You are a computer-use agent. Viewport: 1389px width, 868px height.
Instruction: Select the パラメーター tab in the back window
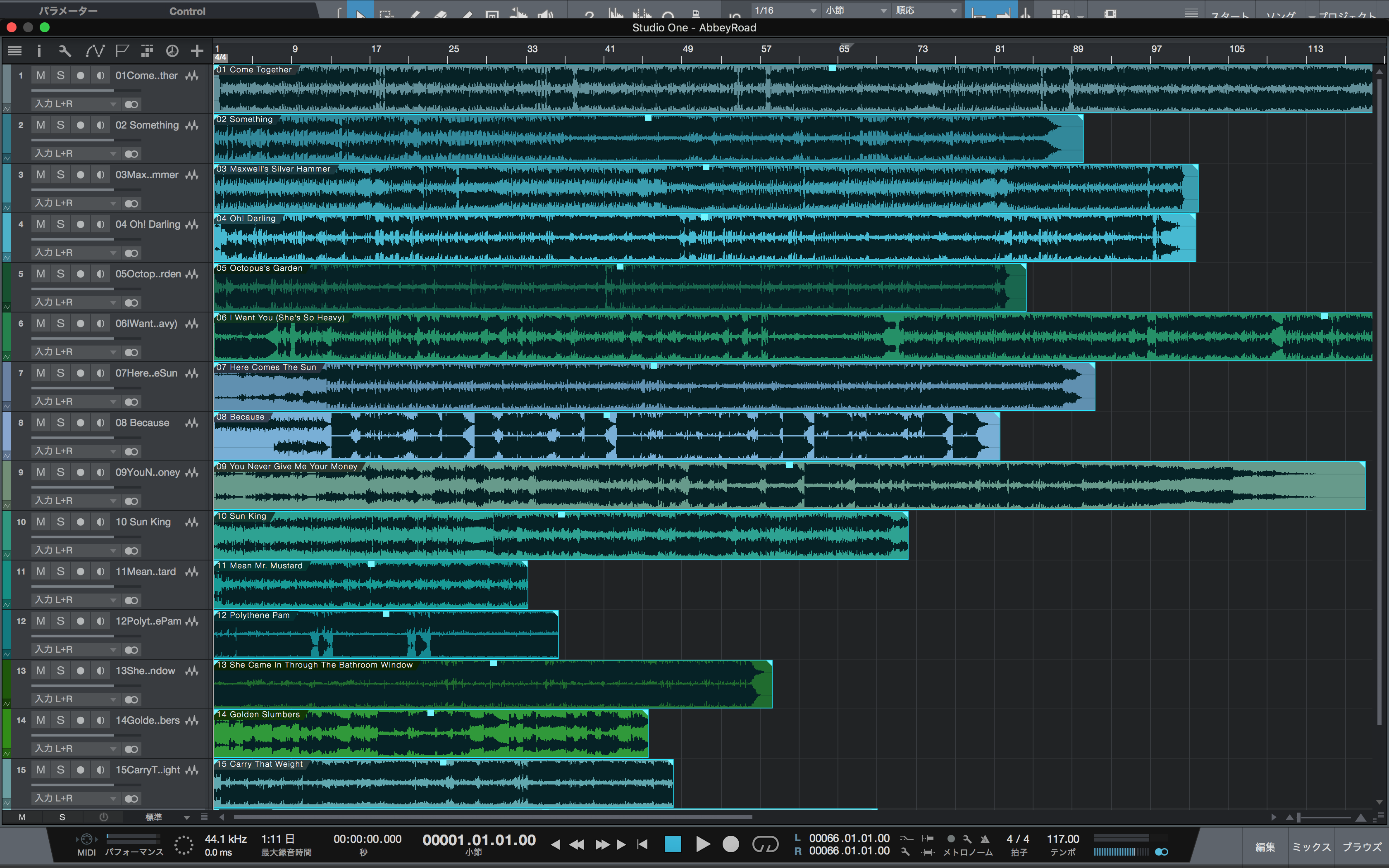[68, 11]
